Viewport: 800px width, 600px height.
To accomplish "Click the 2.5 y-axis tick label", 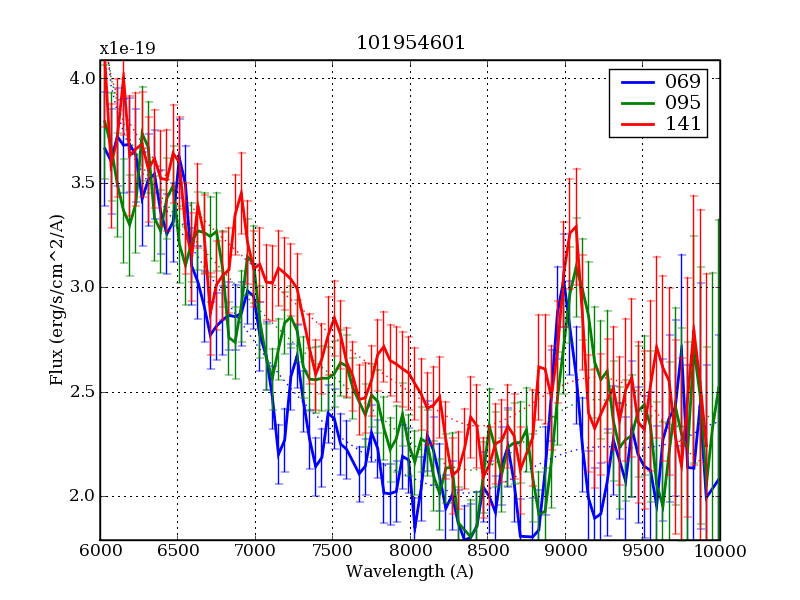I will point(82,392).
